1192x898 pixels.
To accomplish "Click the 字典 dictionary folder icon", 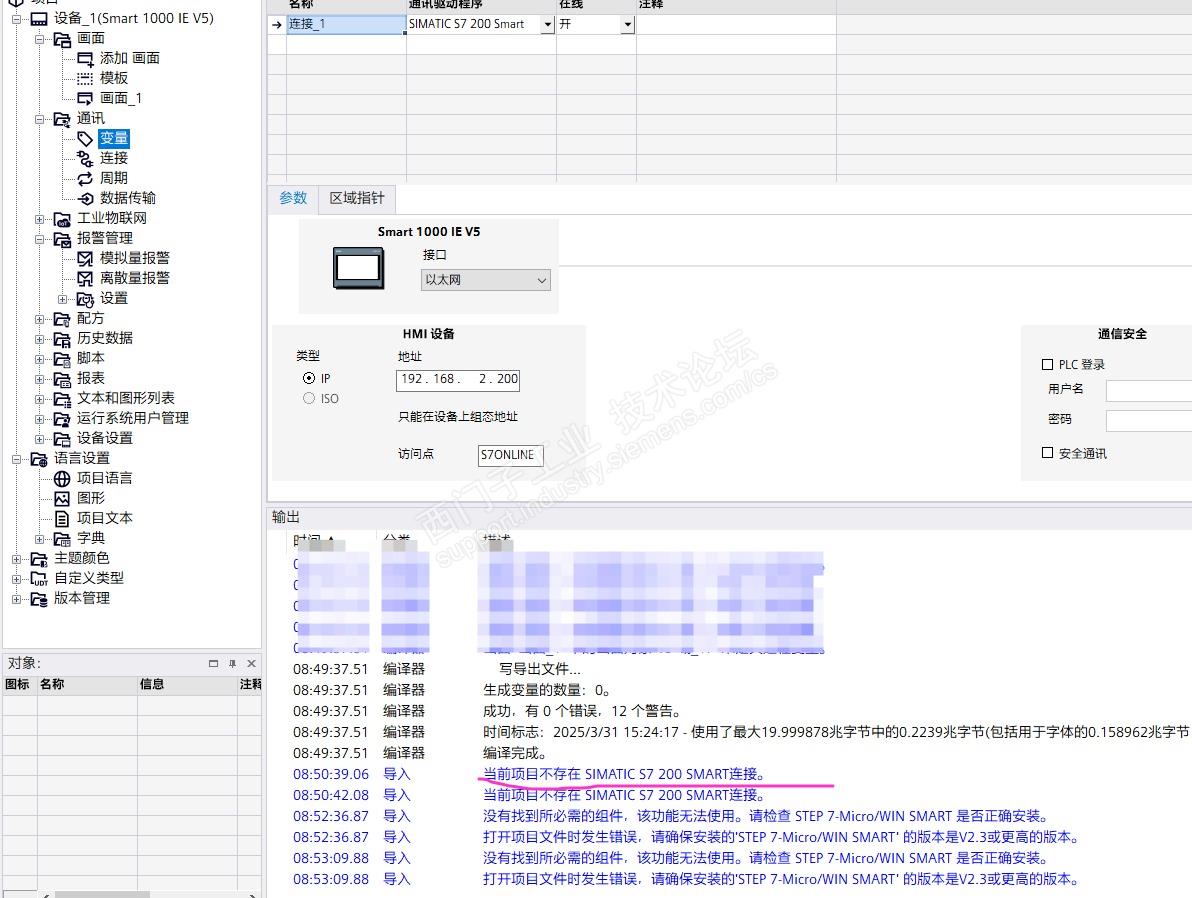I will click(x=62, y=538).
